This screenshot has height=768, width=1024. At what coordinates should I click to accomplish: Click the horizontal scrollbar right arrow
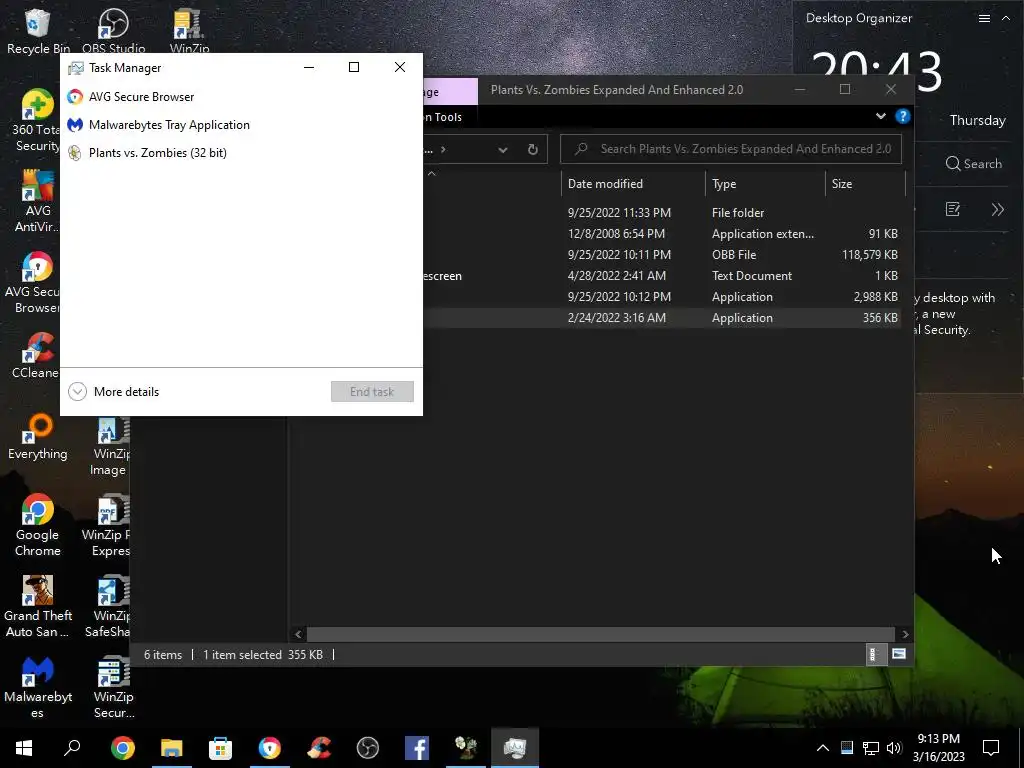coord(905,634)
